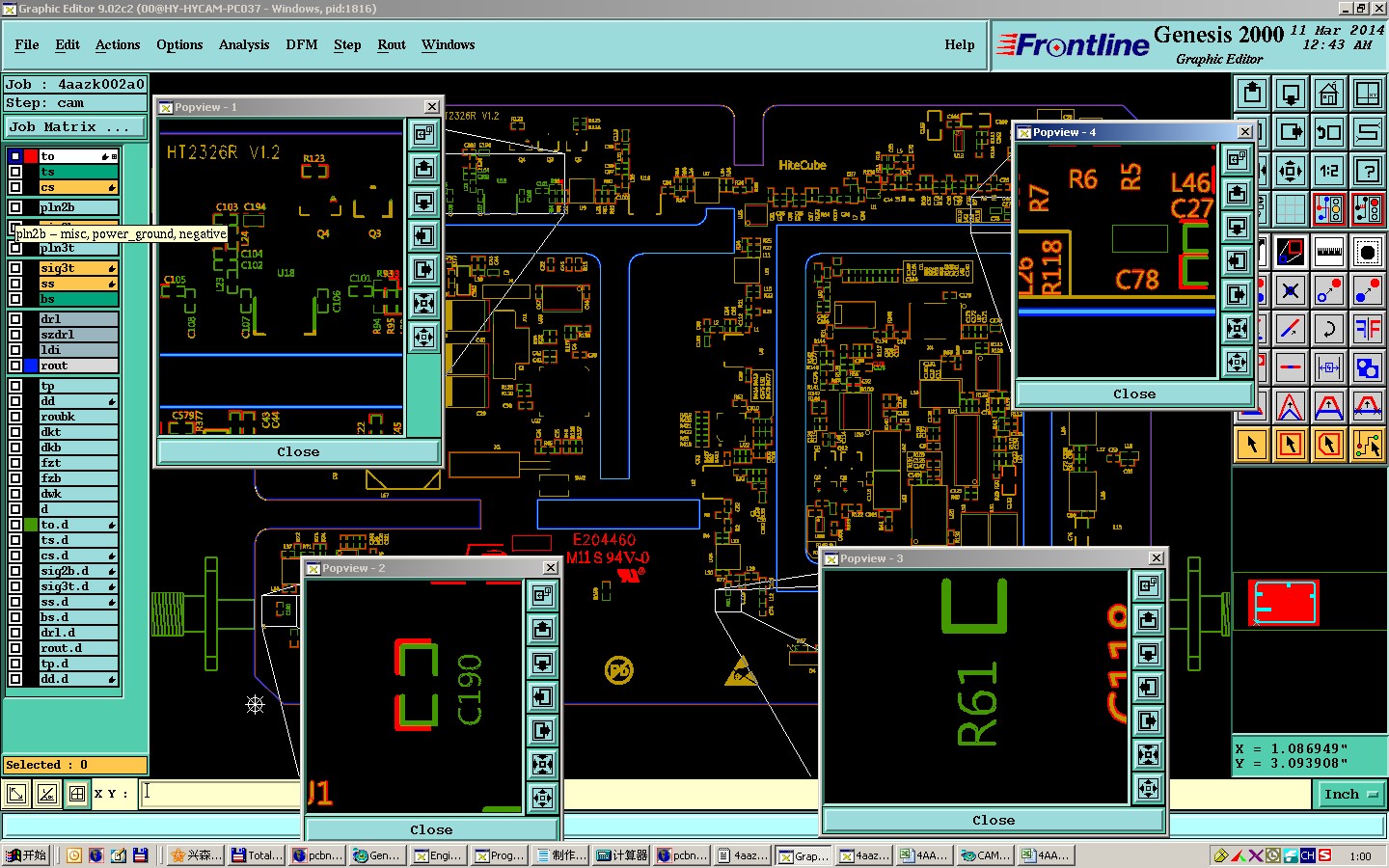Click the zoom-area icon beside the XY field

15,794
